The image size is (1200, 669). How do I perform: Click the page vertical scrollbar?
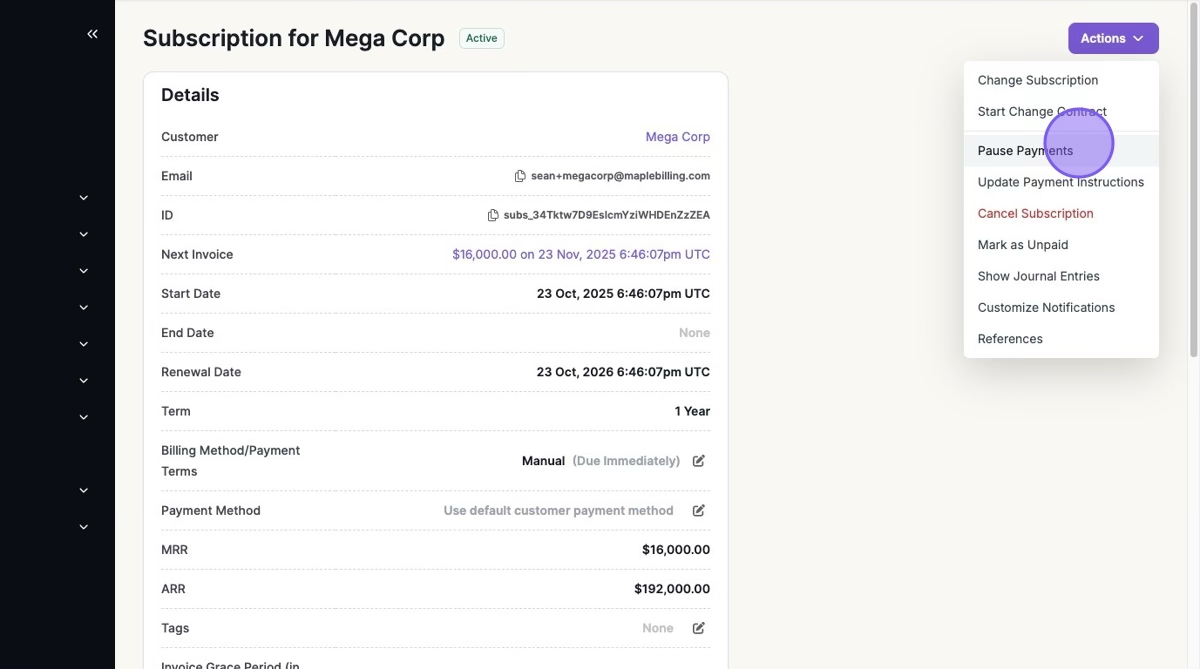pos(1193,180)
